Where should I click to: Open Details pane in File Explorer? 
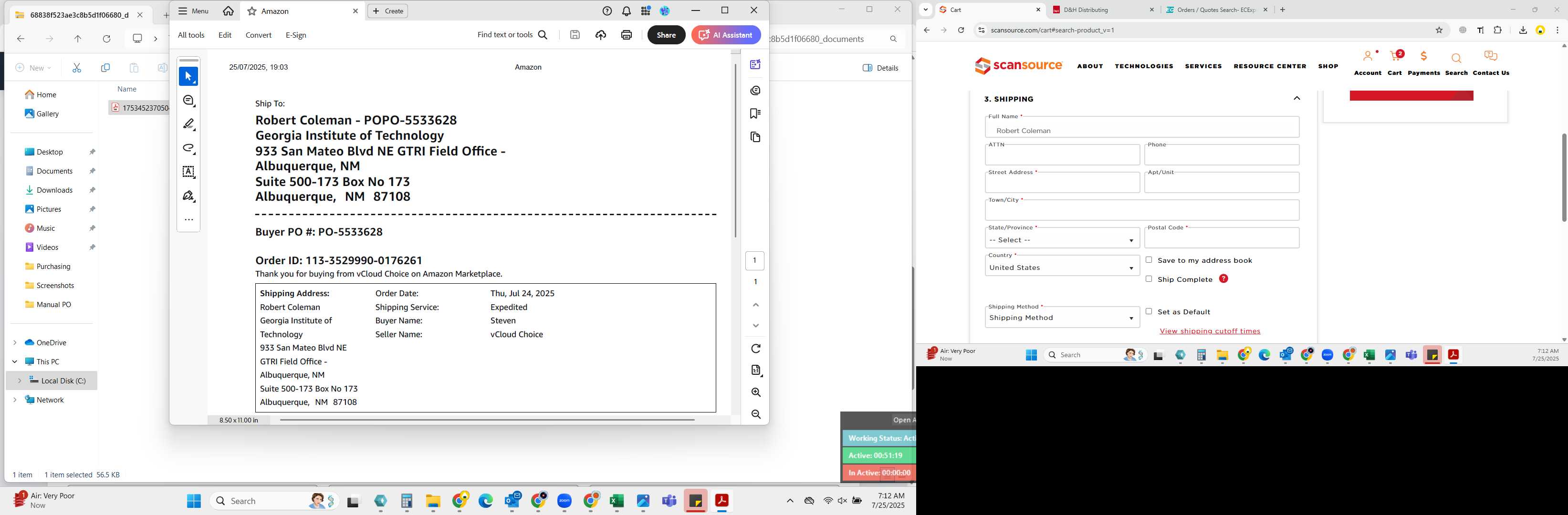[x=880, y=68]
